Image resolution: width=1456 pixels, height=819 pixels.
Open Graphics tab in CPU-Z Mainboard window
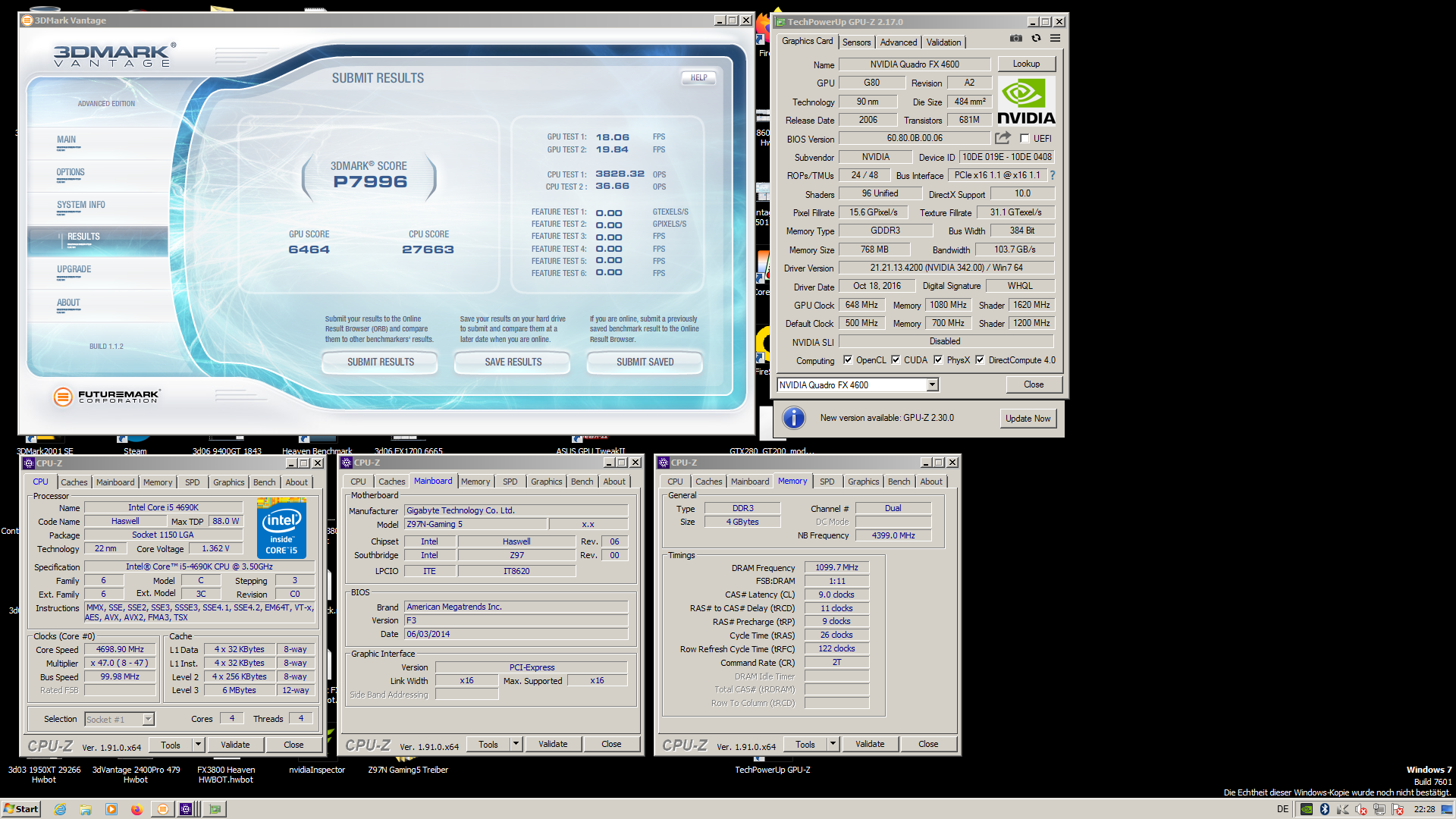click(x=546, y=482)
